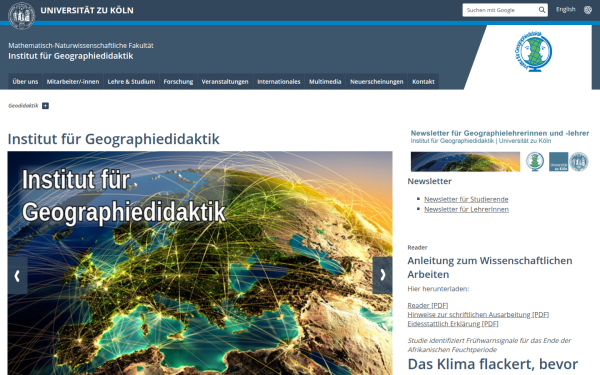Open the Lehre & Studium menu
Image resolution: width=600 pixels, height=375 pixels.
131,82
